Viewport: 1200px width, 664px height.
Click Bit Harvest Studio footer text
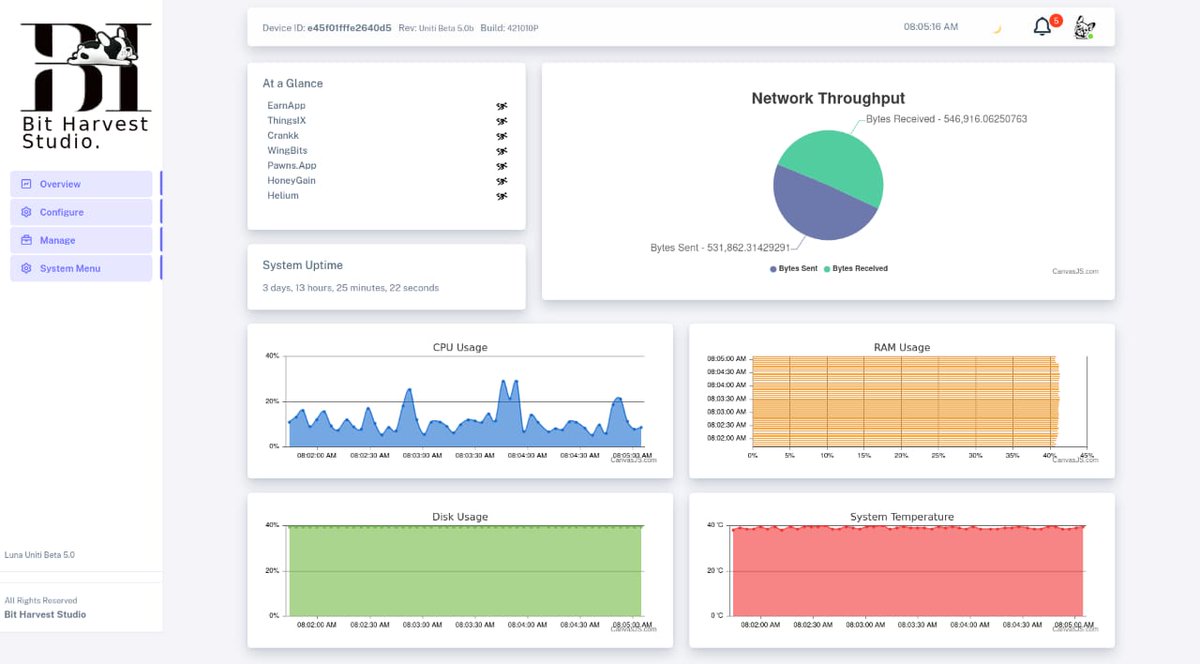coord(45,615)
